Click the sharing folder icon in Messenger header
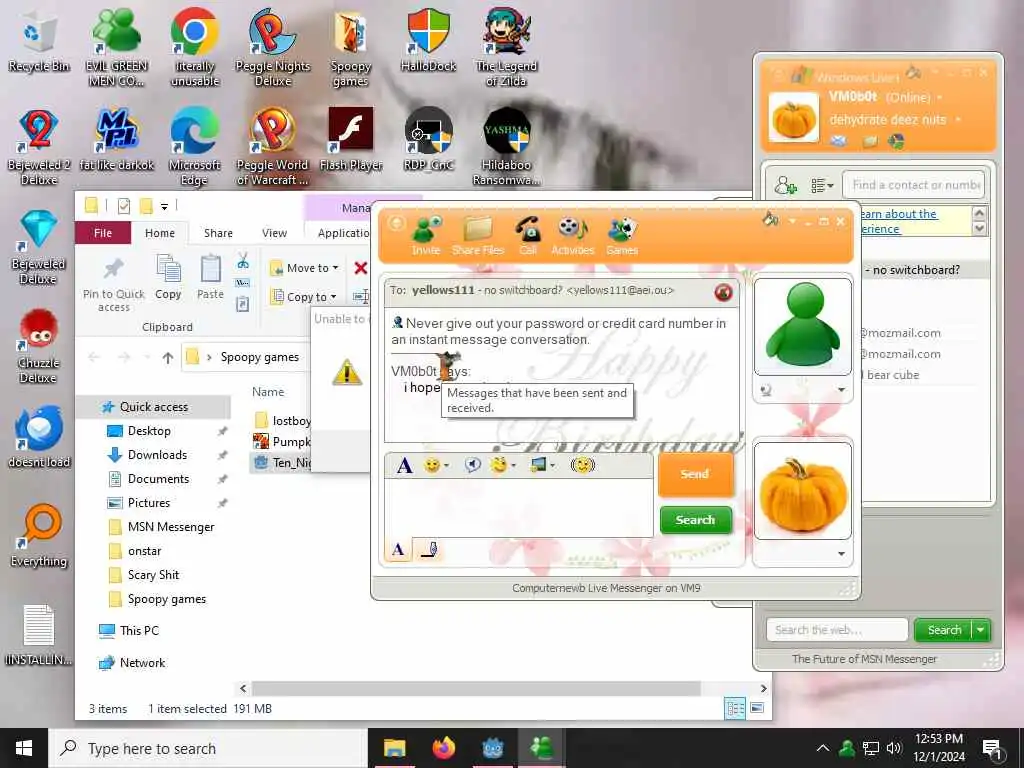This screenshot has height=768, width=1024. 871,141
